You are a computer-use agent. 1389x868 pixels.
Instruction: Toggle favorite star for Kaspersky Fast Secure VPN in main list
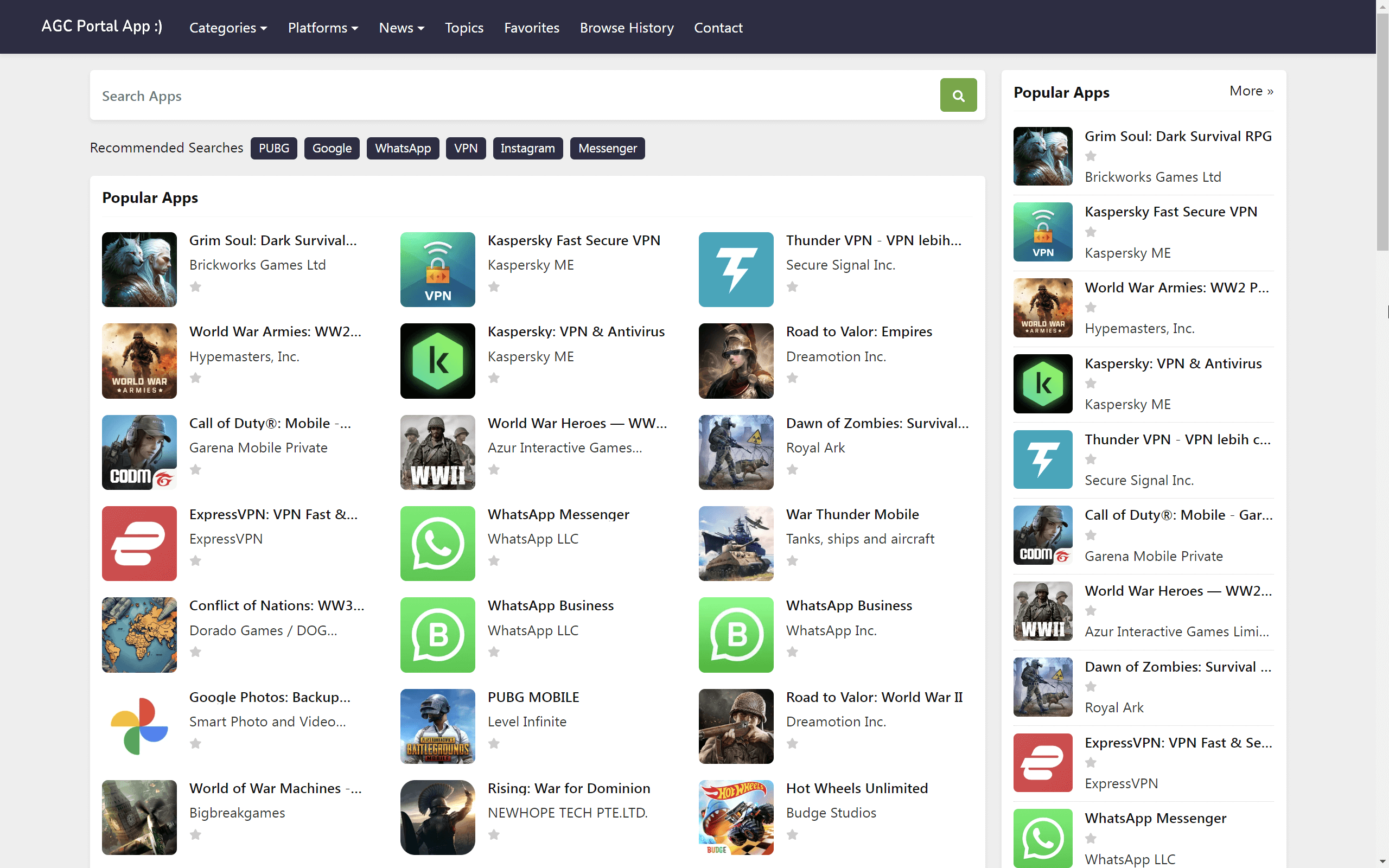(494, 286)
